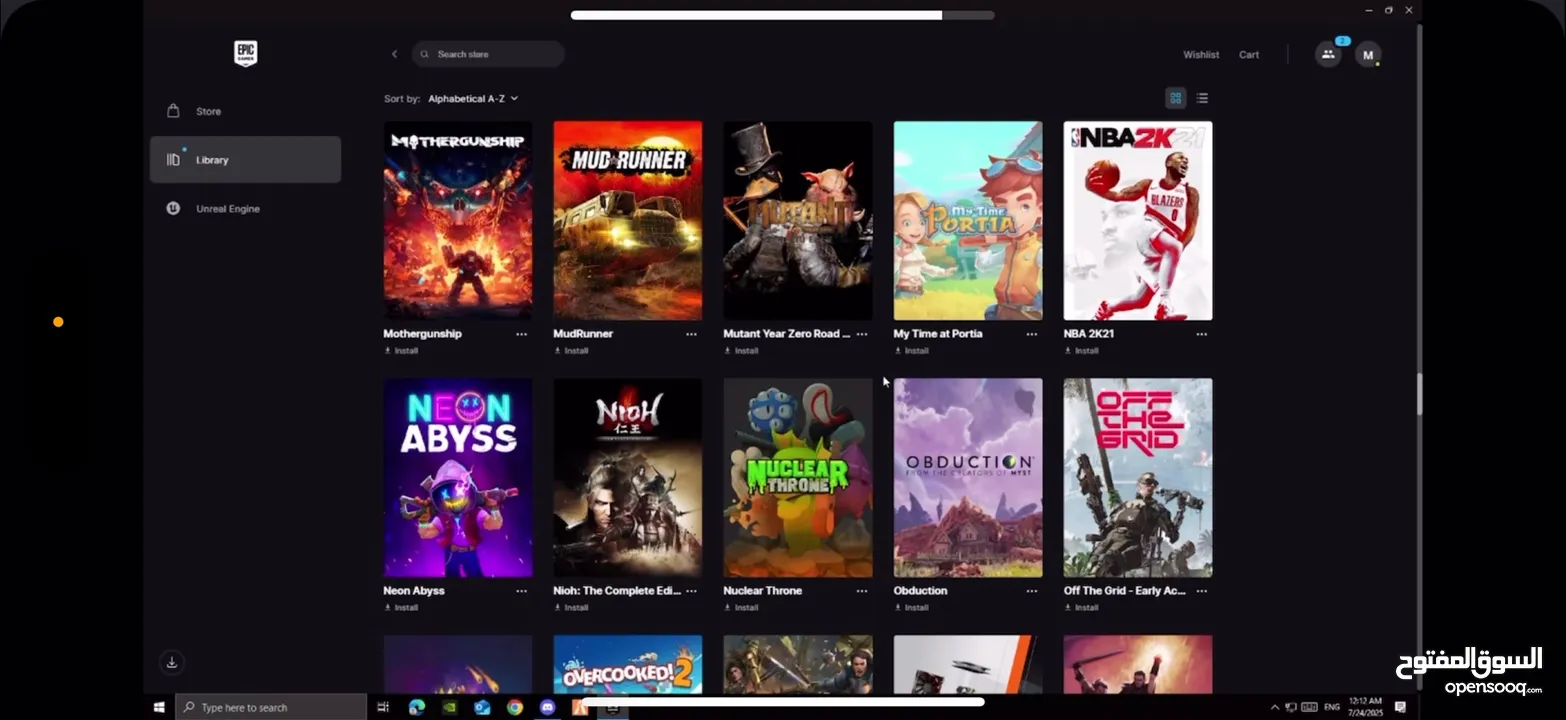The image size is (1566, 720).
Task: Click the My Time at Portia title text
Action: click(x=938, y=334)
